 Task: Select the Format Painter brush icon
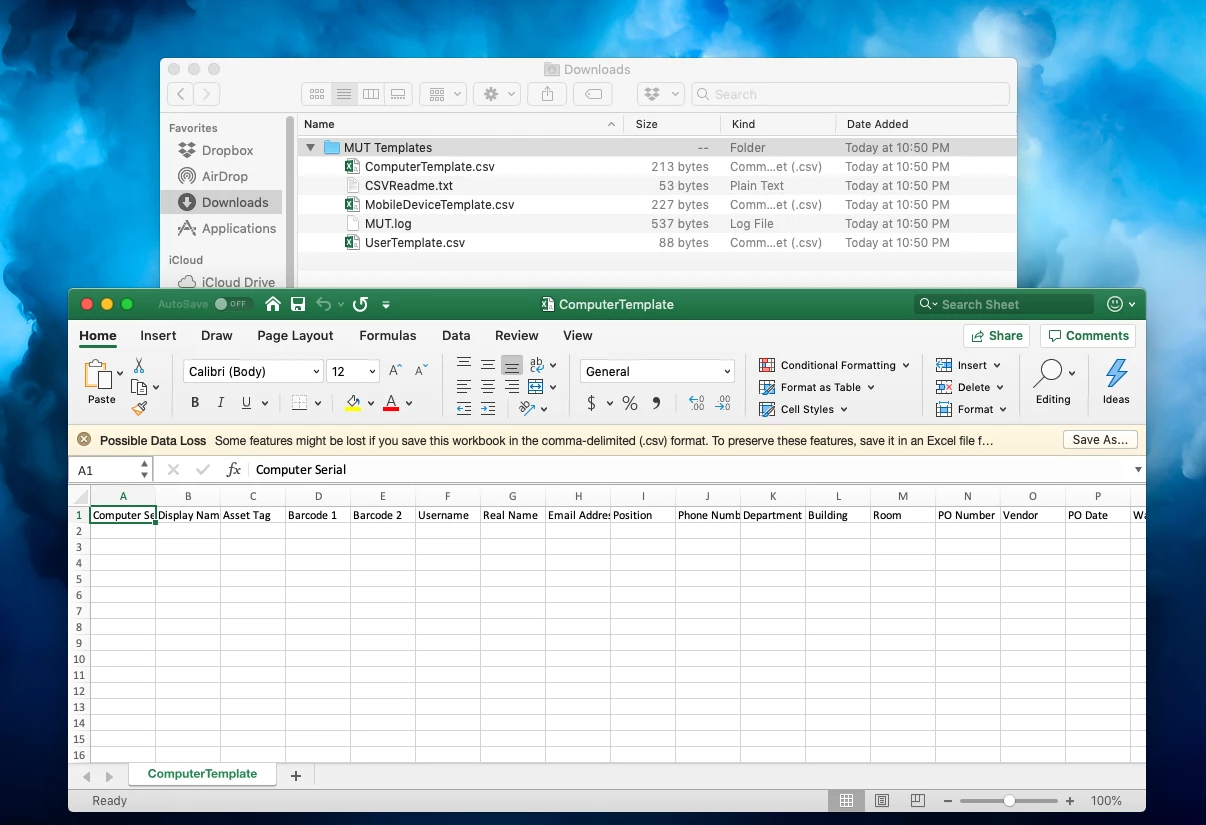(x=139, y=408)
